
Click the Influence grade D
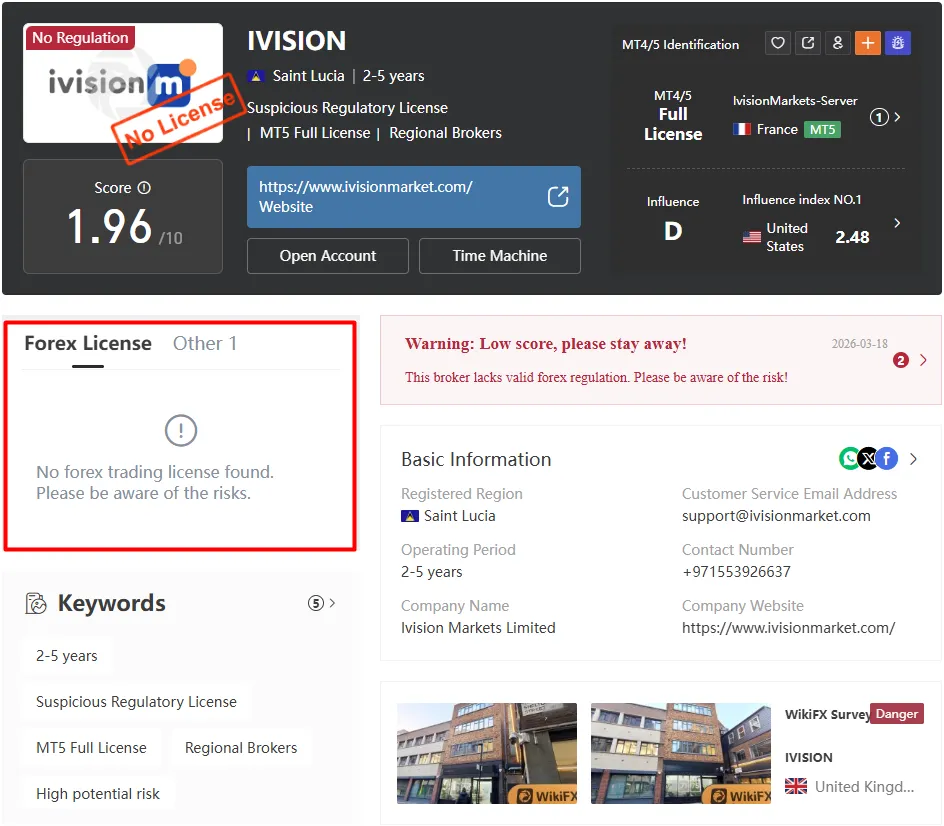click(x=673, y=231)
